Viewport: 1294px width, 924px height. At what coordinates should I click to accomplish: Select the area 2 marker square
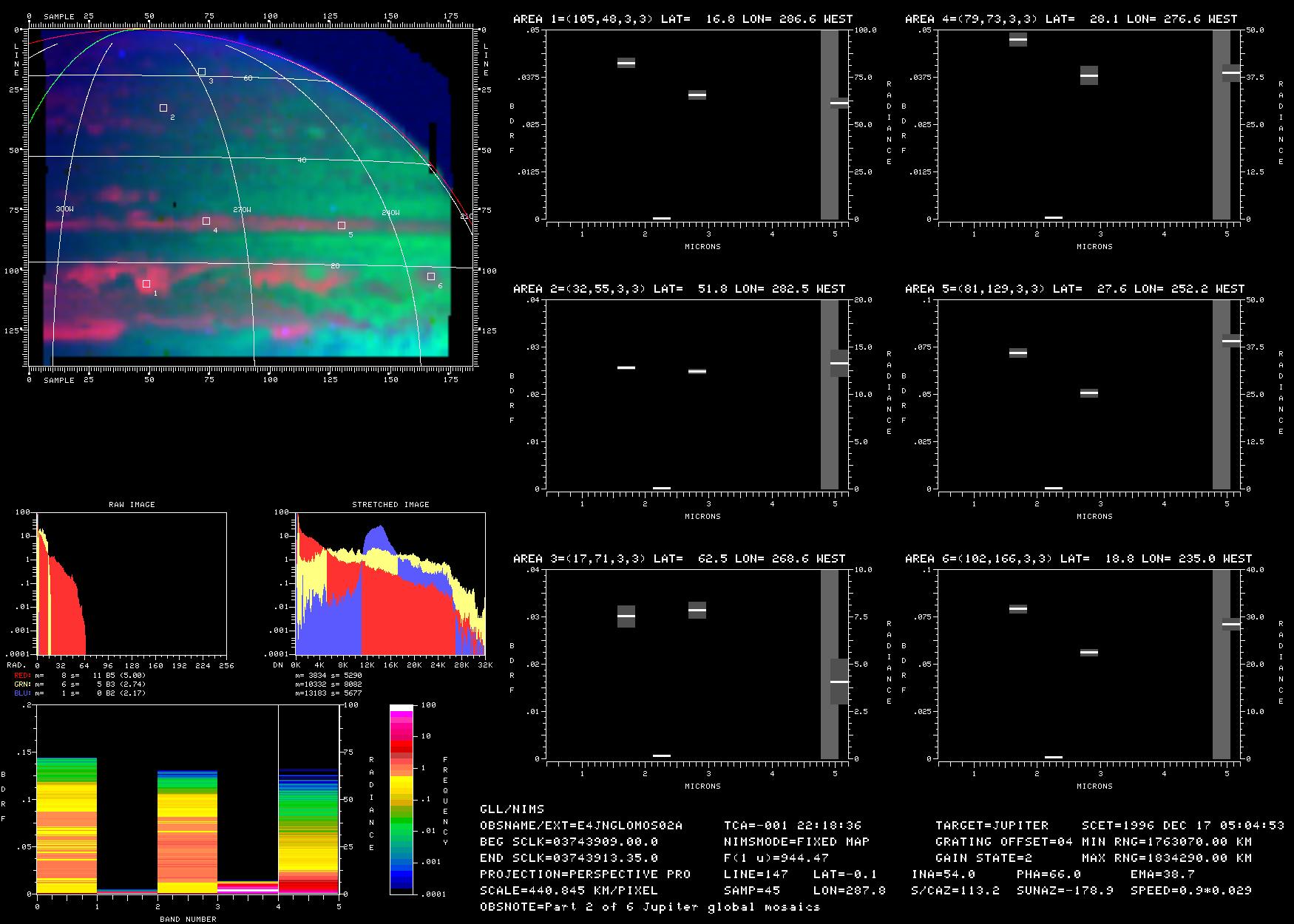coord(163,108)
